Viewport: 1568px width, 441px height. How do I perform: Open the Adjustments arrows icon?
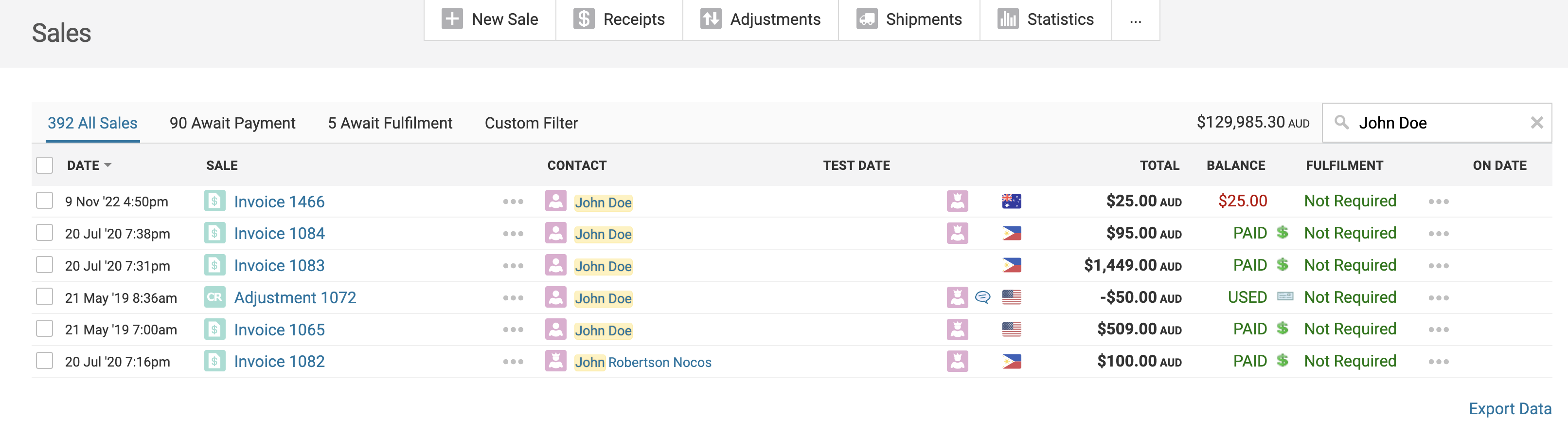(711, 19)
